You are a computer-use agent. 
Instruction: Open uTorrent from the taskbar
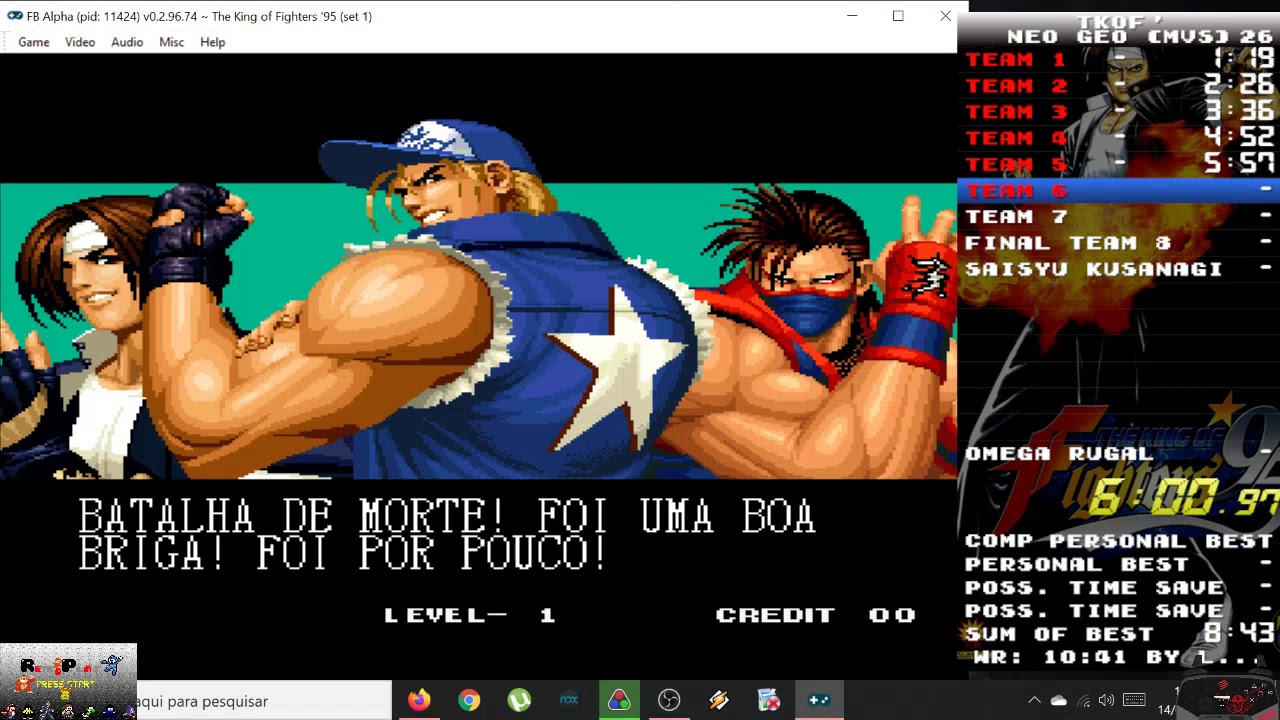click(519, 700)
